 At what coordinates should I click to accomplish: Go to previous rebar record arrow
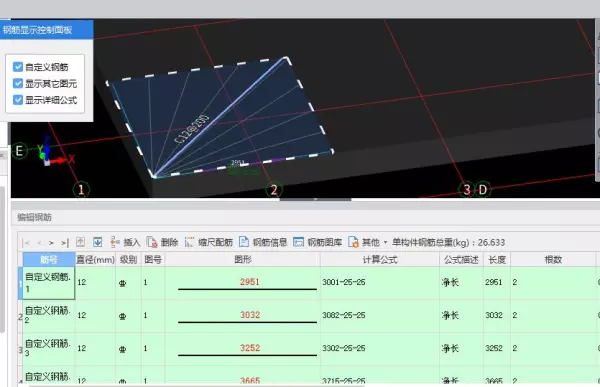coord(39,242)
